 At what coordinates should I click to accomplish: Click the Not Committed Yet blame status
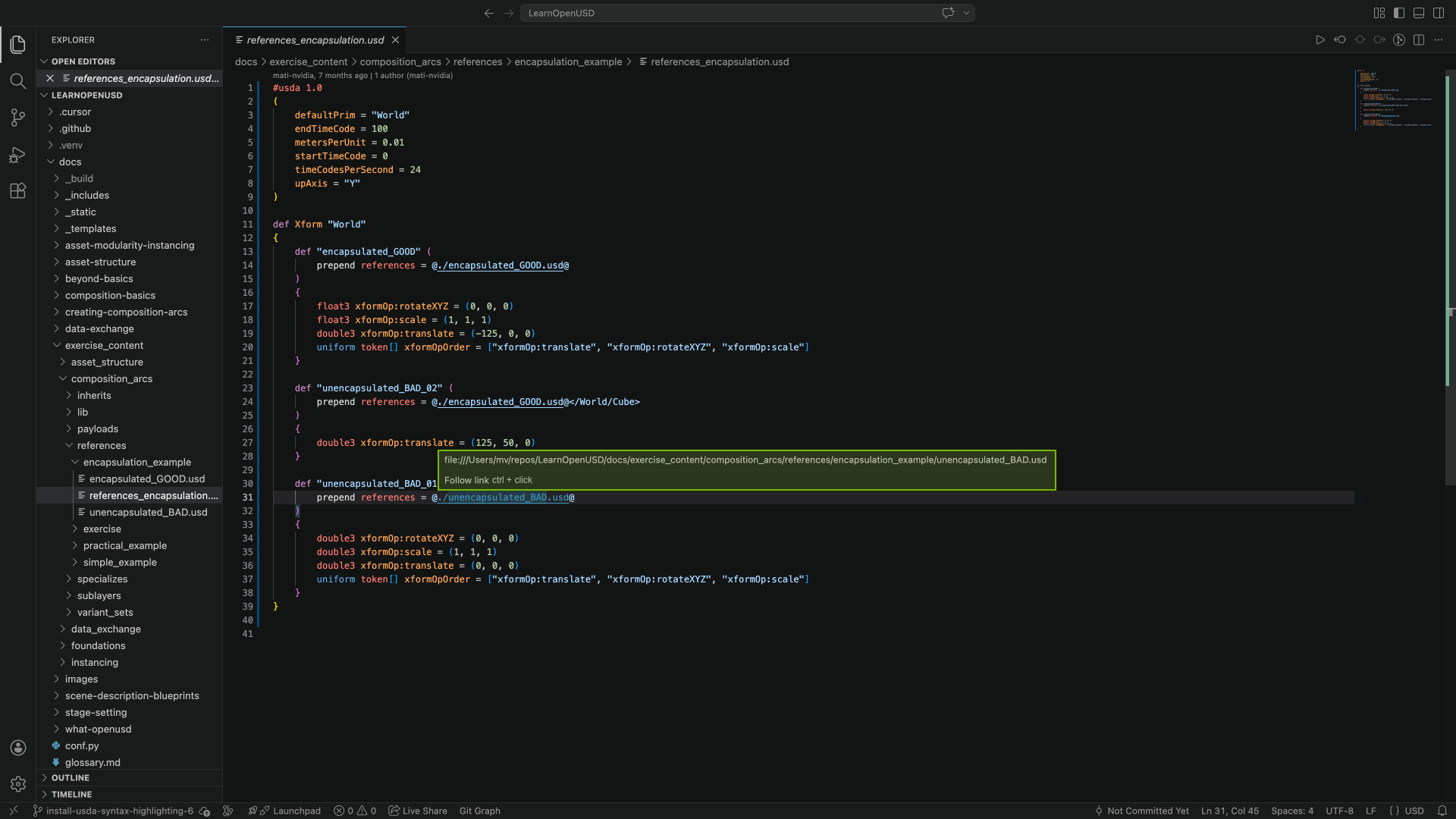tap(1142, 811)
